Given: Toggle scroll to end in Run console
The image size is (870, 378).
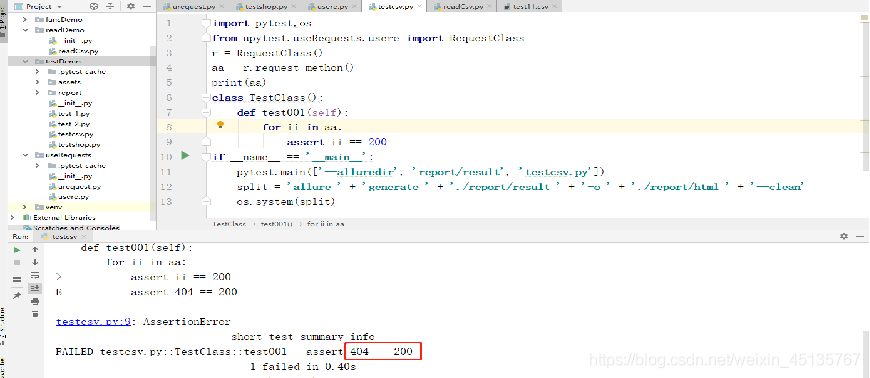Looking at the screenshot, I should (35, 288).
